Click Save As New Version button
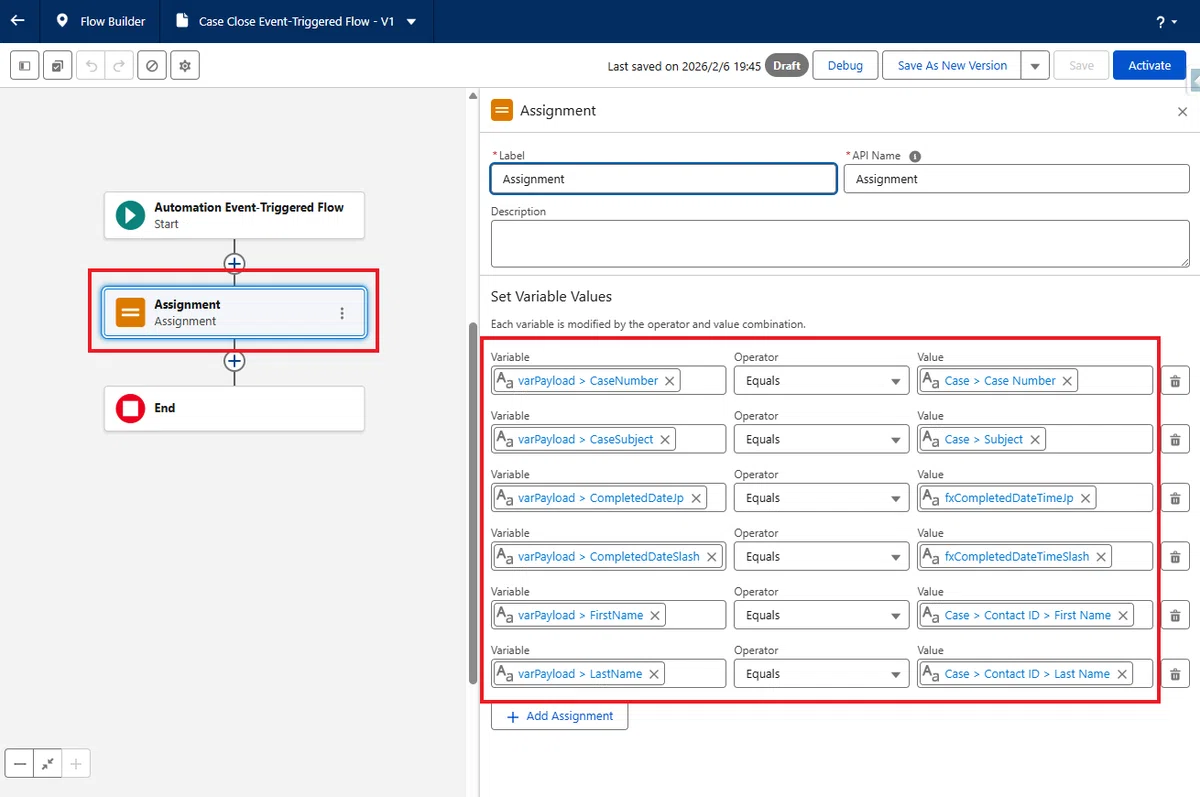This screenshot has width=1200, height=797. (x=952, y=66)
